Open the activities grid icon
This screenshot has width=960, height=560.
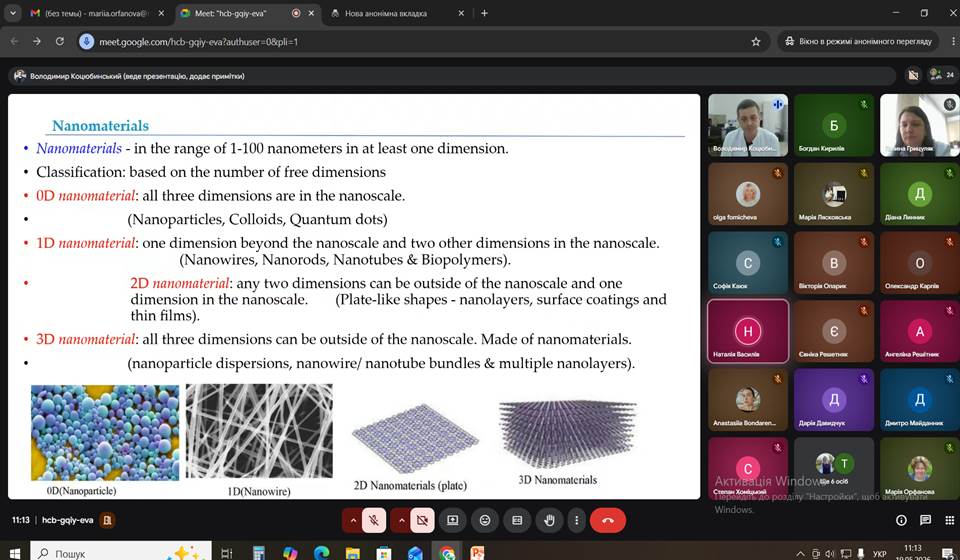[x=949, y=520]
